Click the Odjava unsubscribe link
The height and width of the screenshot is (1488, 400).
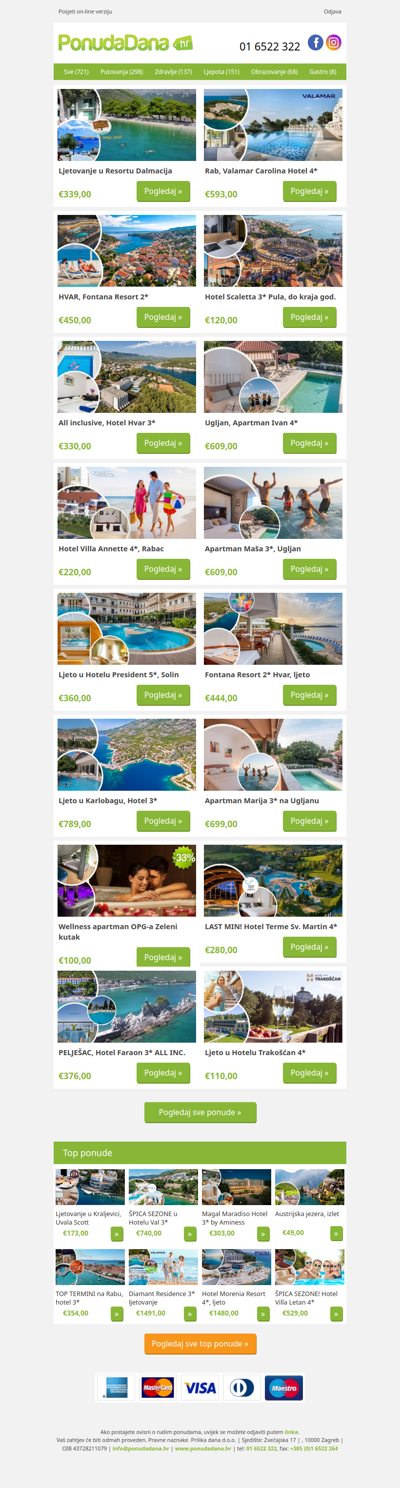point(333,11)
